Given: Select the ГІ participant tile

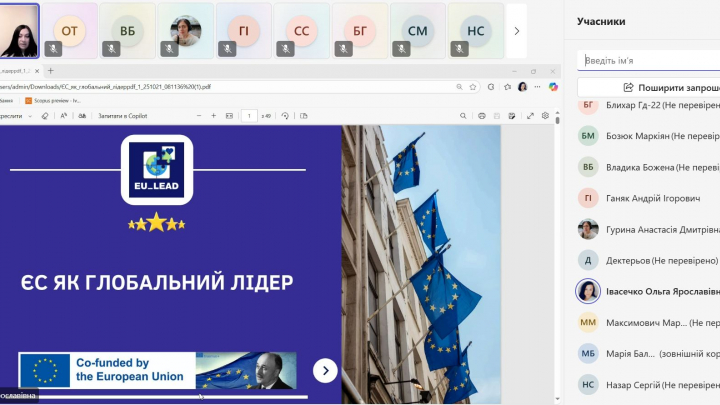Looking at the screenshot, I should click(x=244, y=31).
